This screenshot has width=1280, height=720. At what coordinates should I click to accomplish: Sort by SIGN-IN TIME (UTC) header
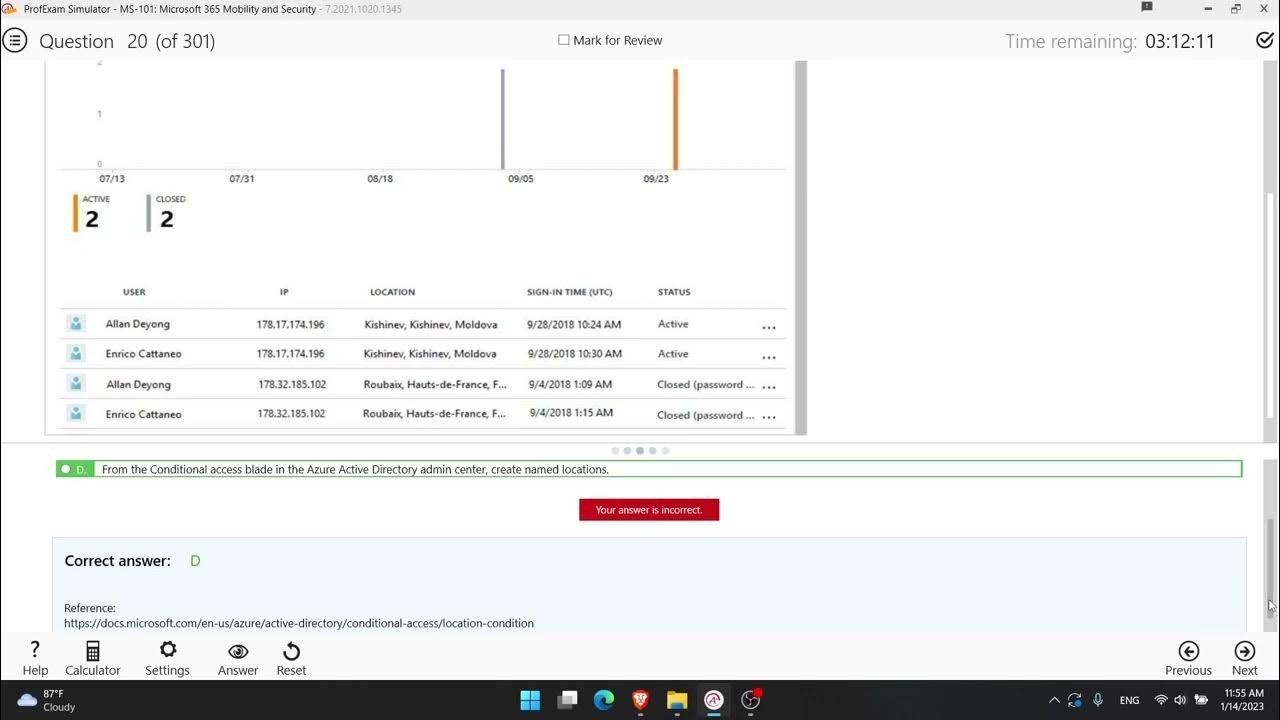(570, 292)
